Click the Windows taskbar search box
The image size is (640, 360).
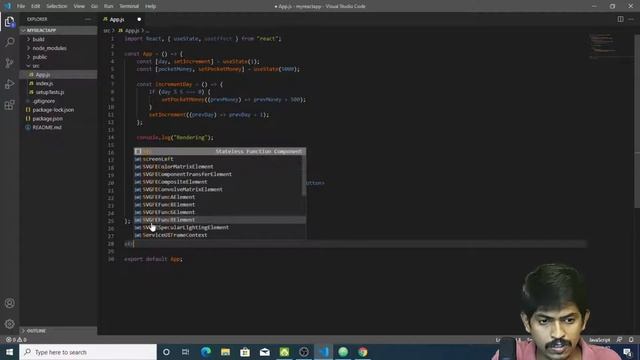point(88,352)
